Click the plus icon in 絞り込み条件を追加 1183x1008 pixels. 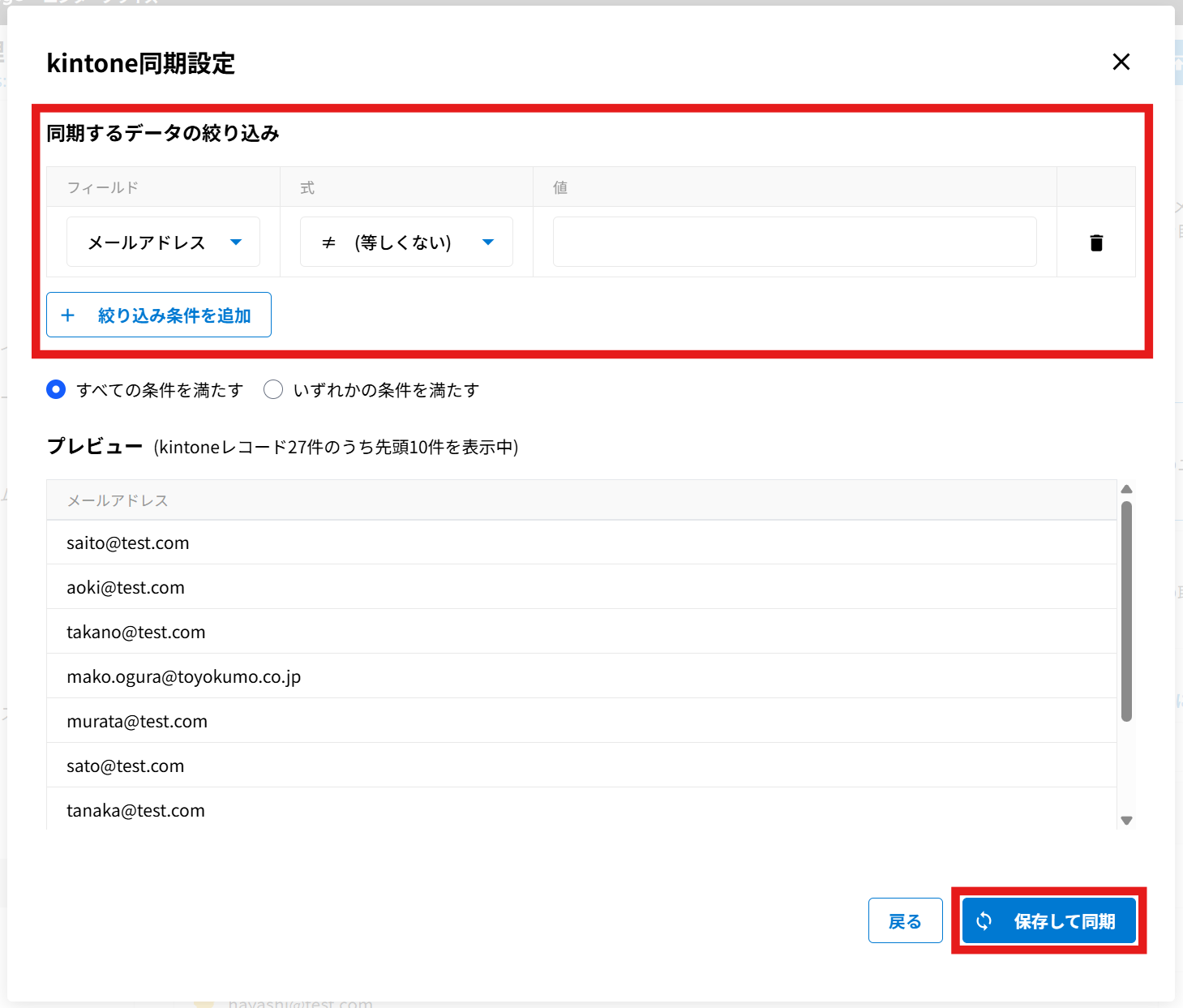pos(68,315)
